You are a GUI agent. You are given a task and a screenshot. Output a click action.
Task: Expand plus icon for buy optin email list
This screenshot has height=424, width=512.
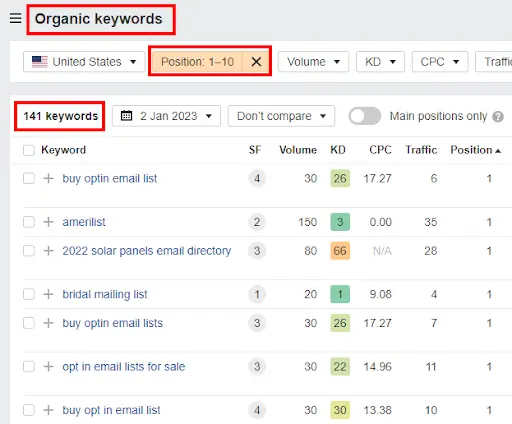point(49,178)
